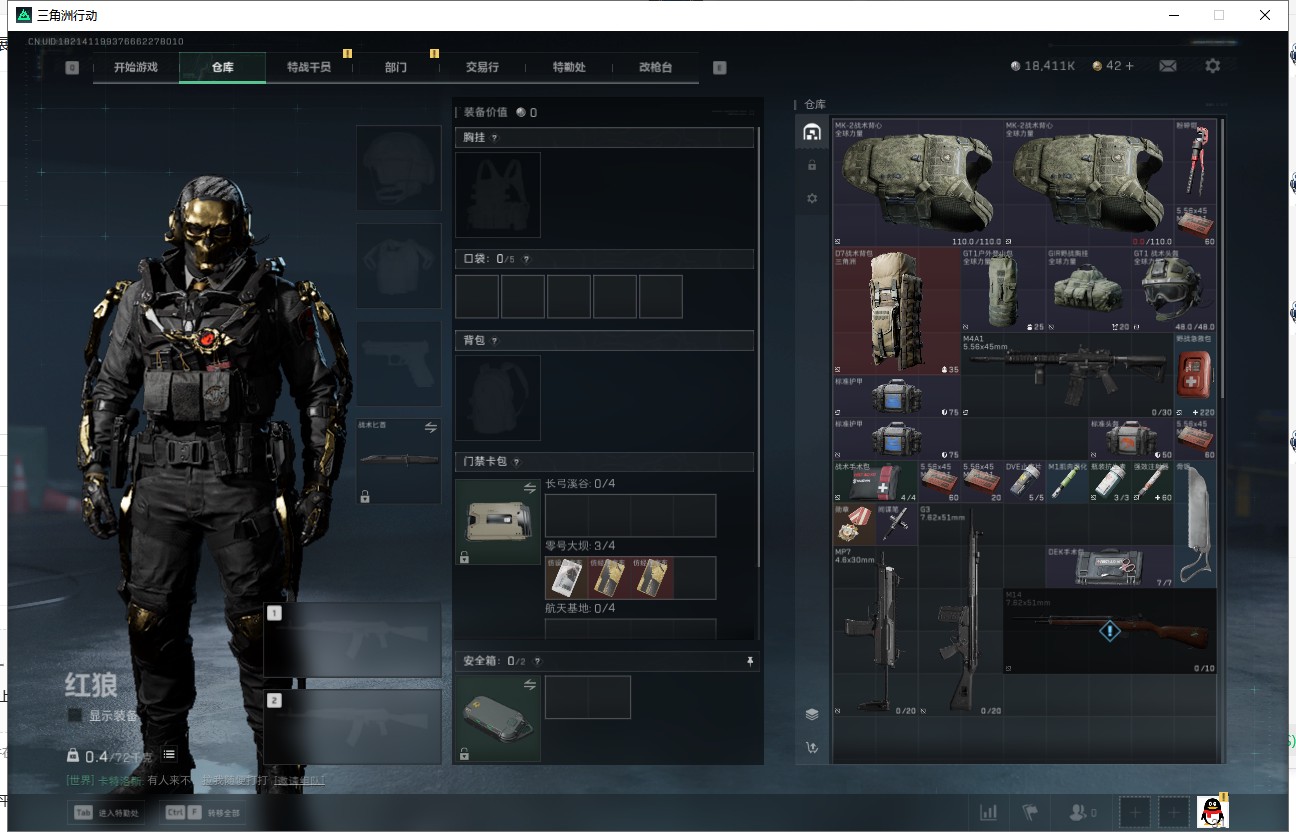Click the warehouse auto-sort icon

tap(812, 747)
